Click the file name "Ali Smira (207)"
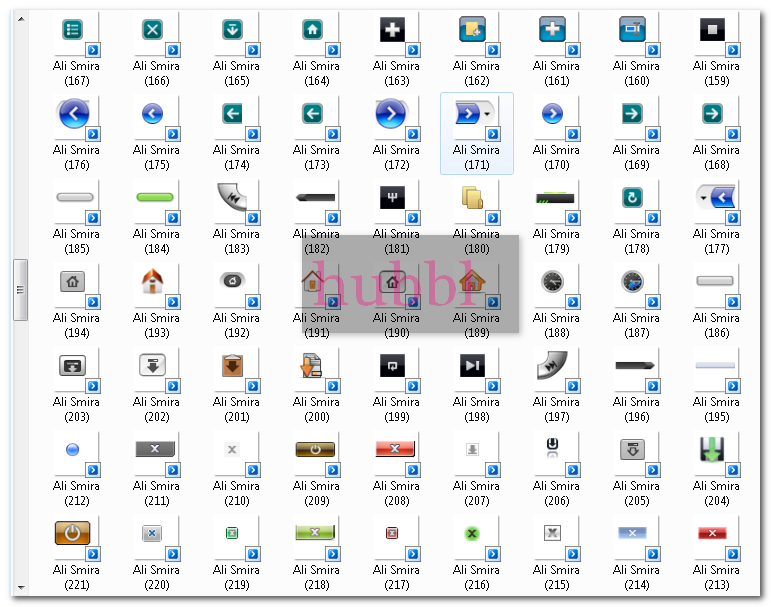 [476, 493]
